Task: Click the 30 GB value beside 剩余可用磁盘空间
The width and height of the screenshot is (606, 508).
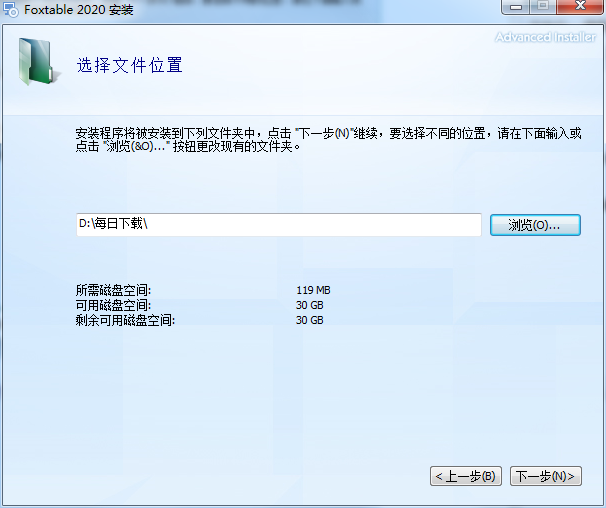Action: click(x=310, y=320)
